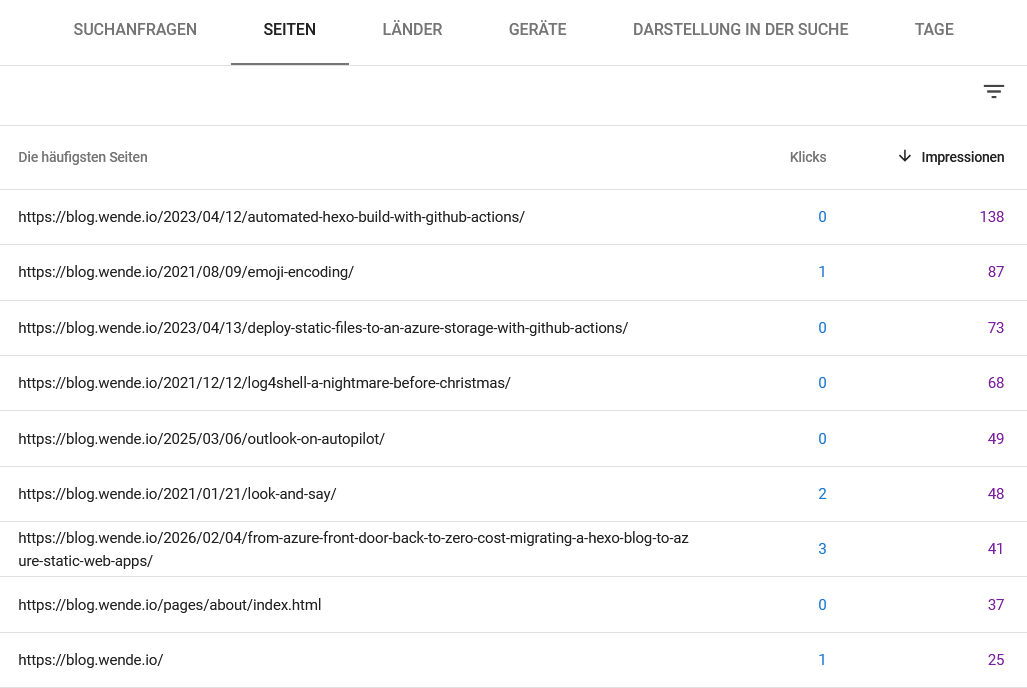
Task: Open the SUCHANFRAGEN tab
Action: (135, 29)
